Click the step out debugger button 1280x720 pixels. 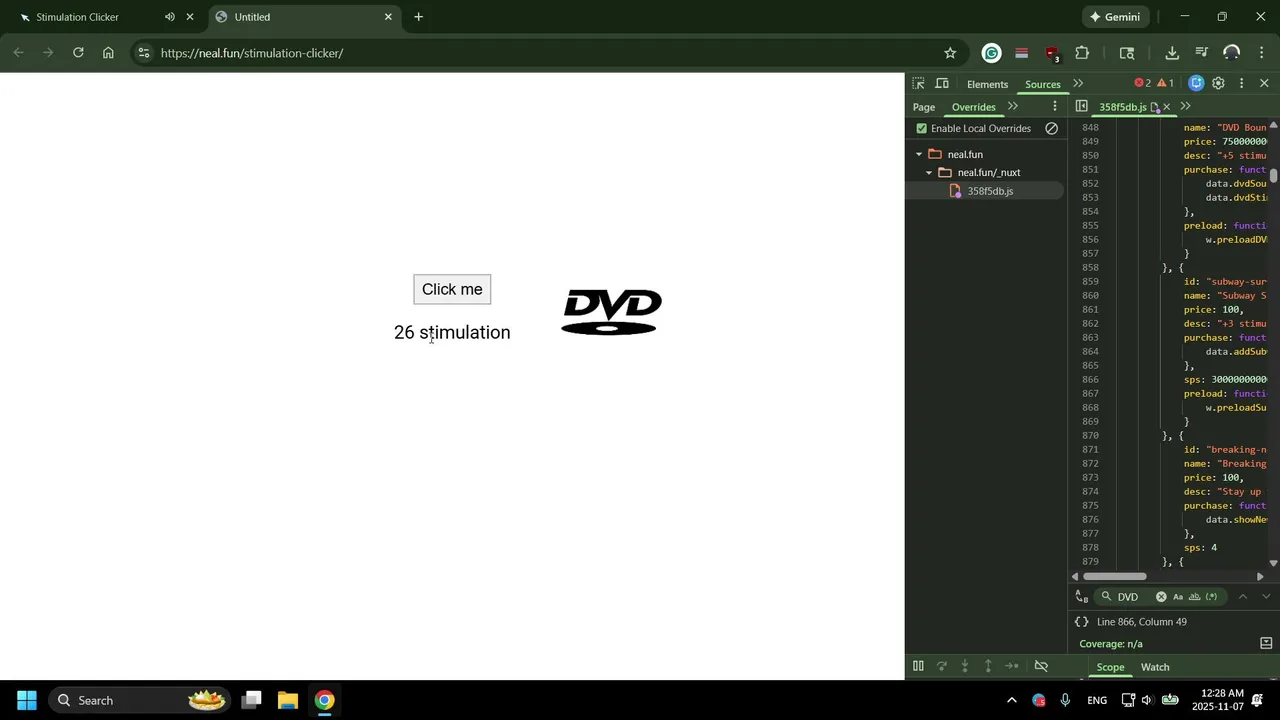point(988,666)
